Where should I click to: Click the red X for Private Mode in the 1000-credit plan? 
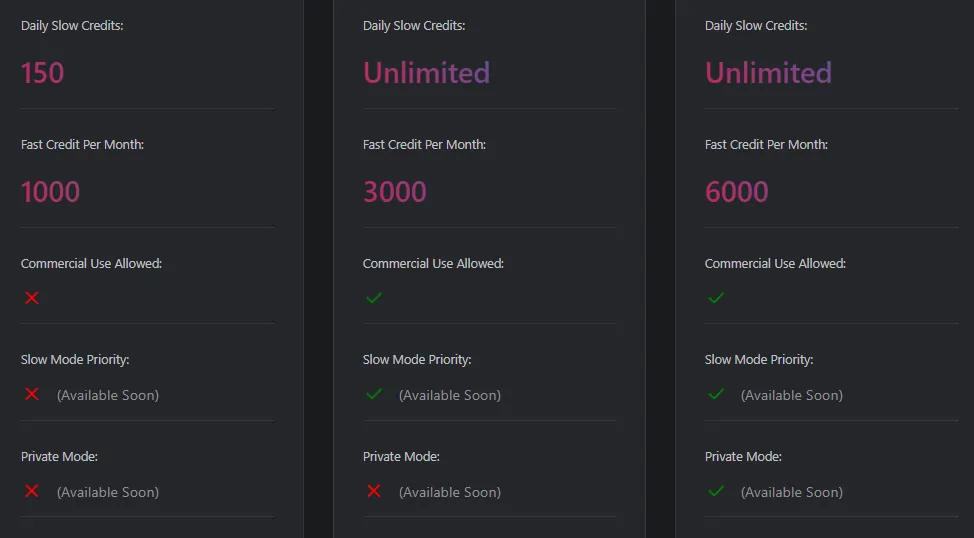tap(32, 491)
